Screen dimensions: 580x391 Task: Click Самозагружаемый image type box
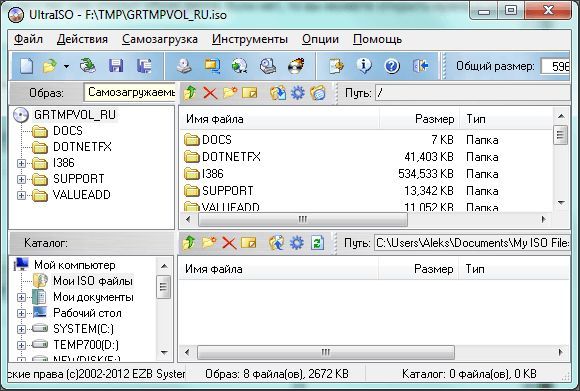pyautogui.click(x=130, y=92)
